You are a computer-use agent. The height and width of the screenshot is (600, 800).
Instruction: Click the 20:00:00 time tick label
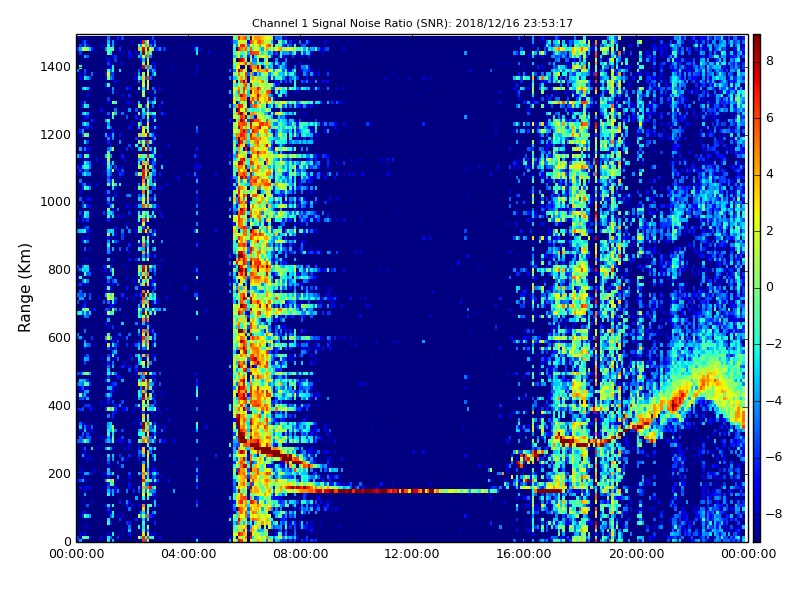(x=636, y=554)
